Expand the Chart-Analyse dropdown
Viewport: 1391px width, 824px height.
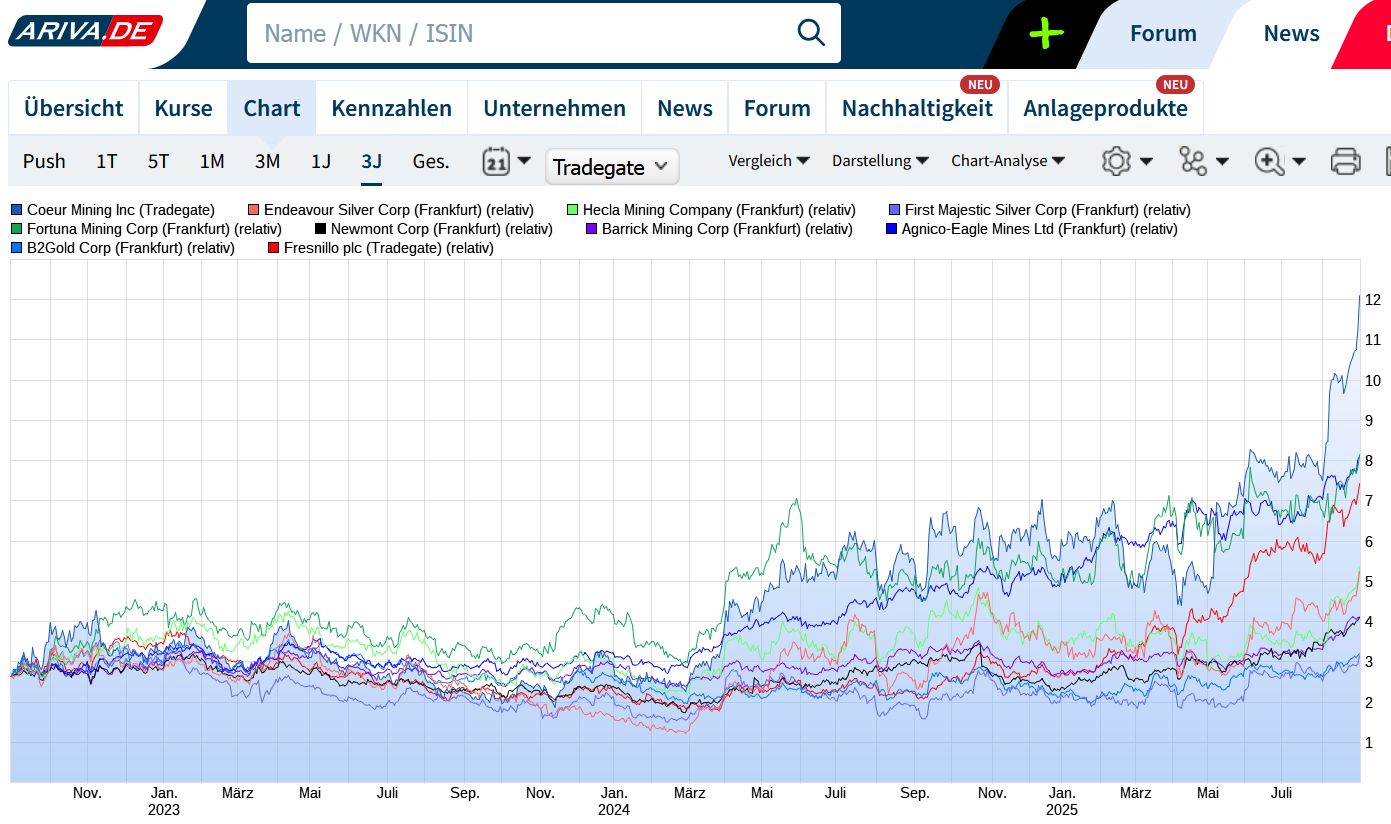click(x=1007, y=161)
